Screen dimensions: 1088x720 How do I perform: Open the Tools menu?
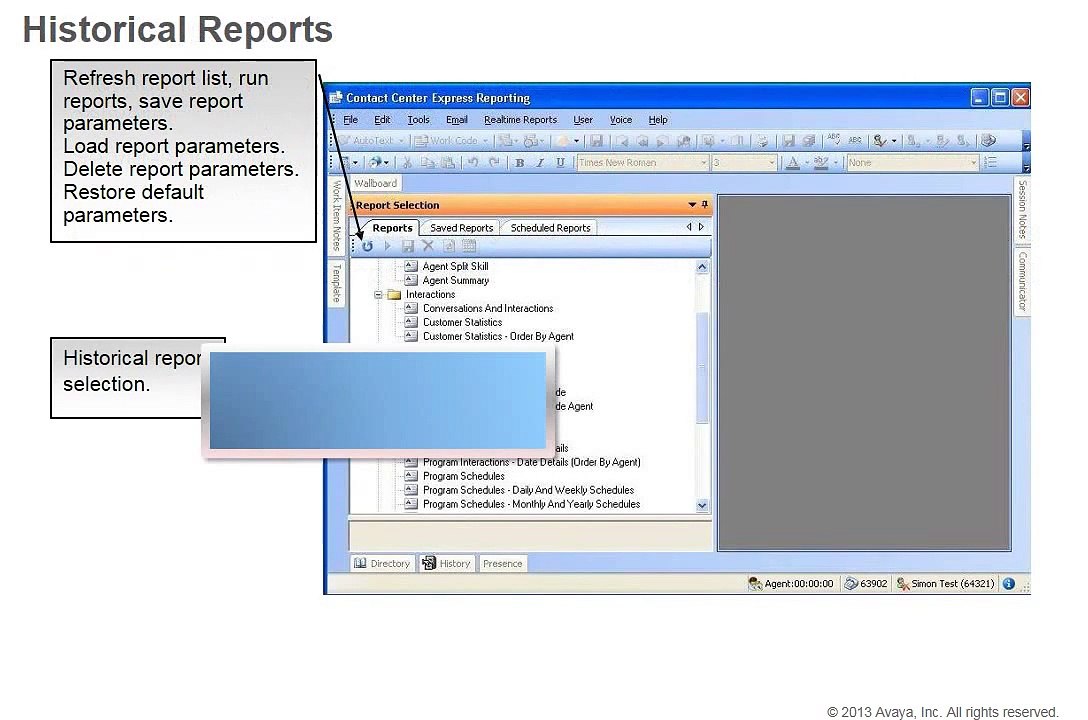[418, 119]
